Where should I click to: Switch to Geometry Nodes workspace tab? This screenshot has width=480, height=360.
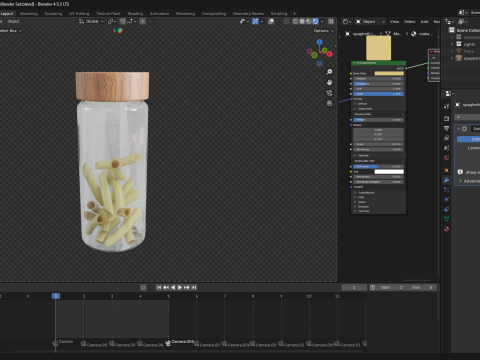248,14
